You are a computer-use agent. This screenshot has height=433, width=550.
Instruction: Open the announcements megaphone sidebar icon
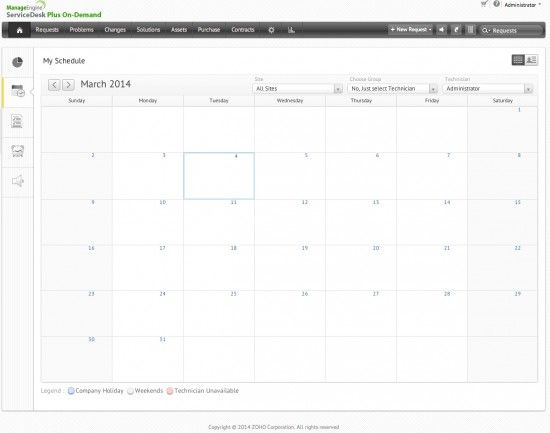pyautogui.click(x=18, y=181)
